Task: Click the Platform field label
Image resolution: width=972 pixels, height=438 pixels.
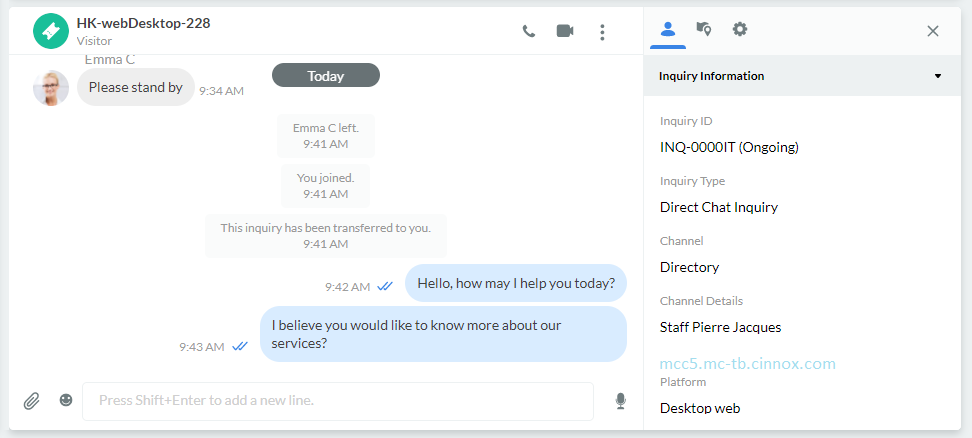Action: [683, 382]
